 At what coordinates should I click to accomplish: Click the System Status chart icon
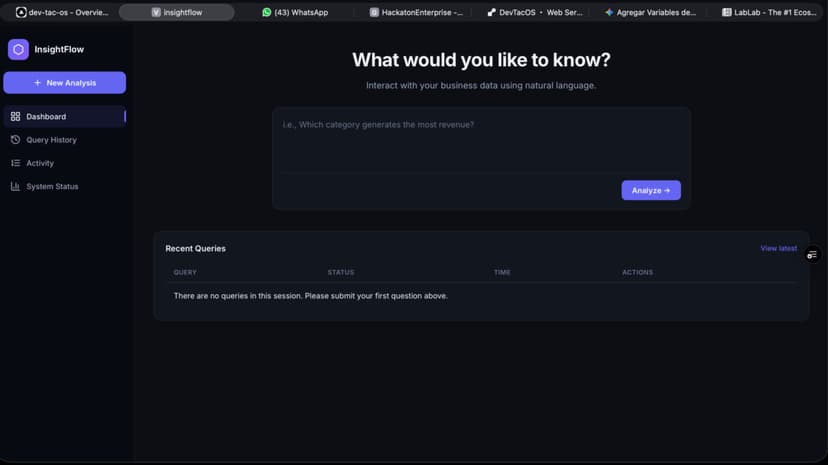15,186
